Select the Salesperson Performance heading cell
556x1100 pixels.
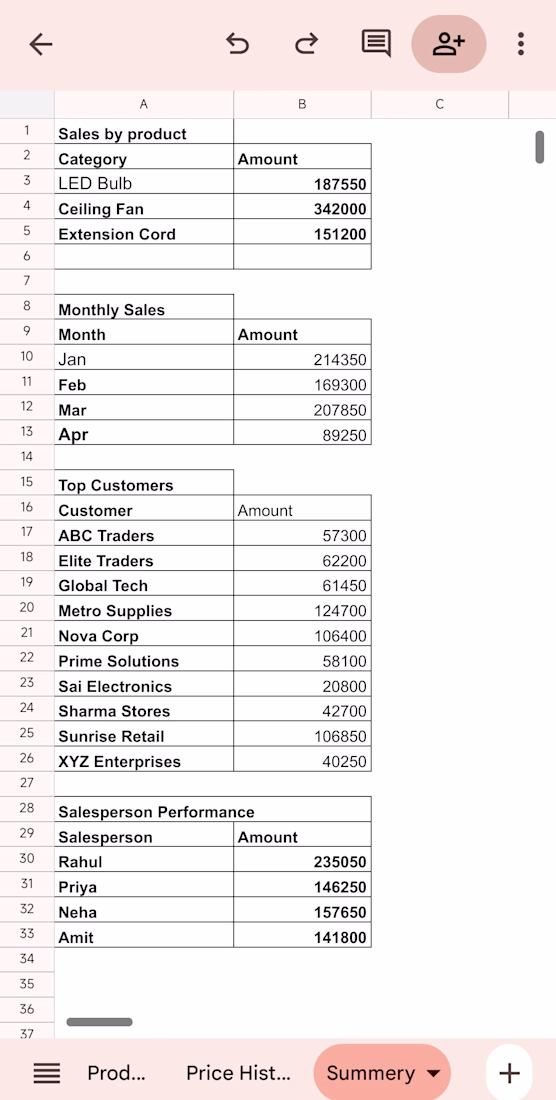pos(213,812)
